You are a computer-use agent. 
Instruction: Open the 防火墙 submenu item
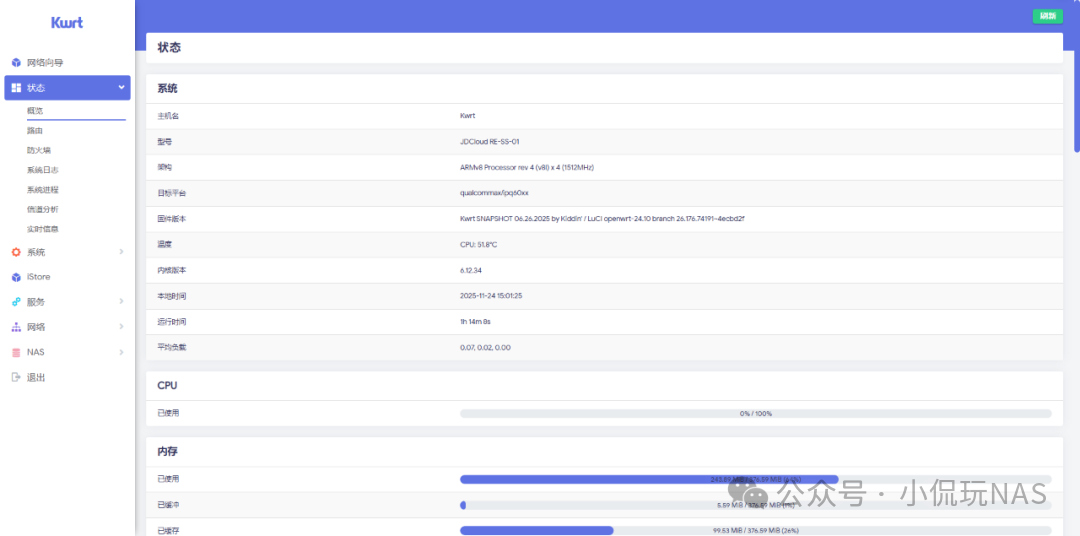39,150
